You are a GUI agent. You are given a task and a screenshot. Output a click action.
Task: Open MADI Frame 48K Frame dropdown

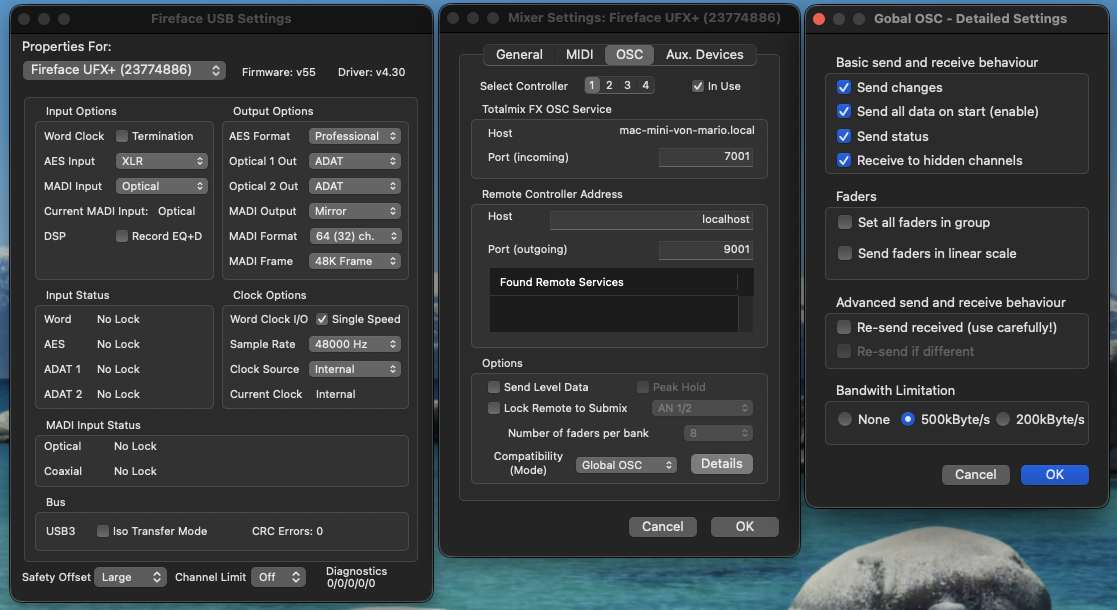[355, 261]
